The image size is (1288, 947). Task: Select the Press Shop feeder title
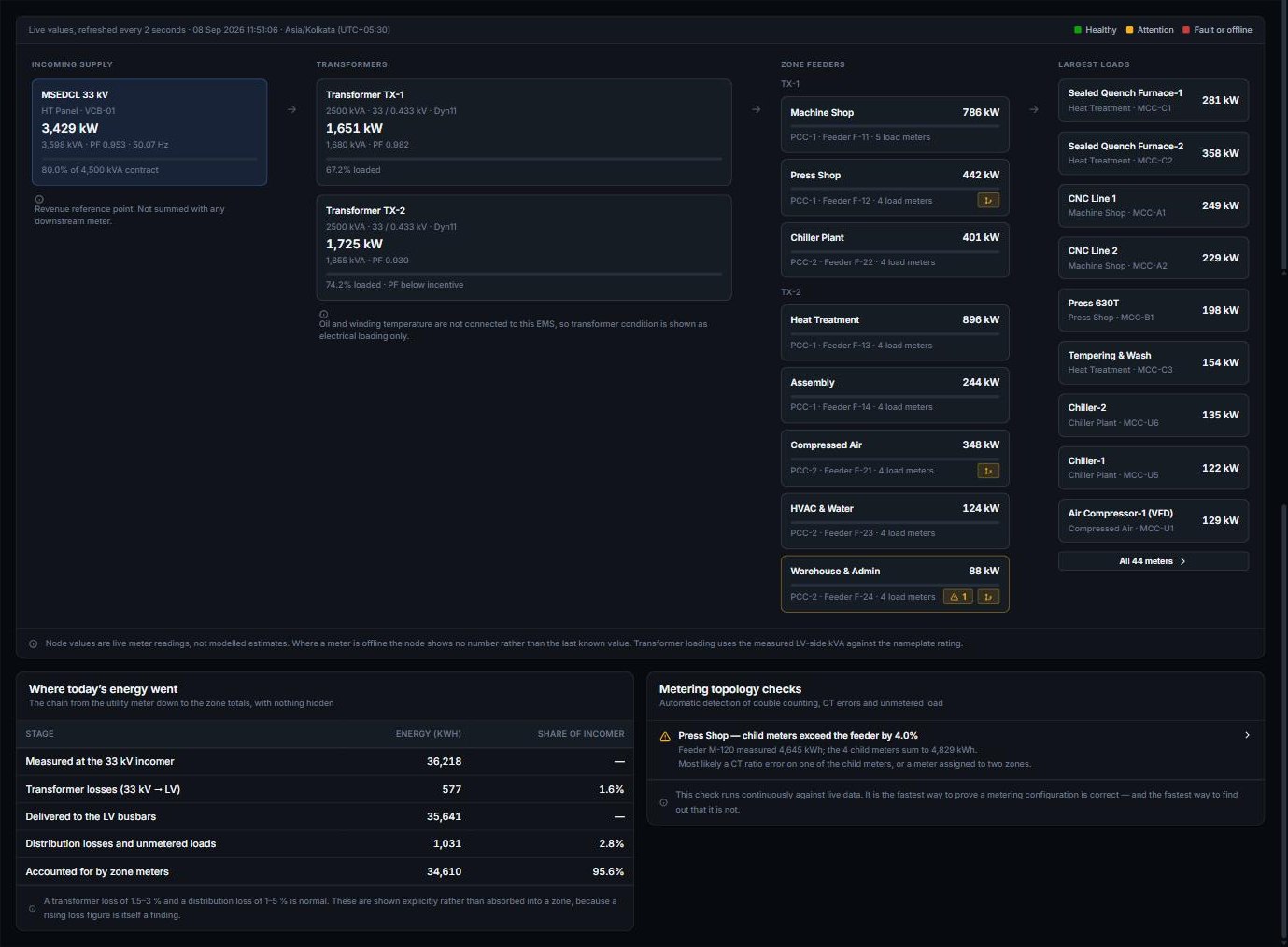click(815, 175)
